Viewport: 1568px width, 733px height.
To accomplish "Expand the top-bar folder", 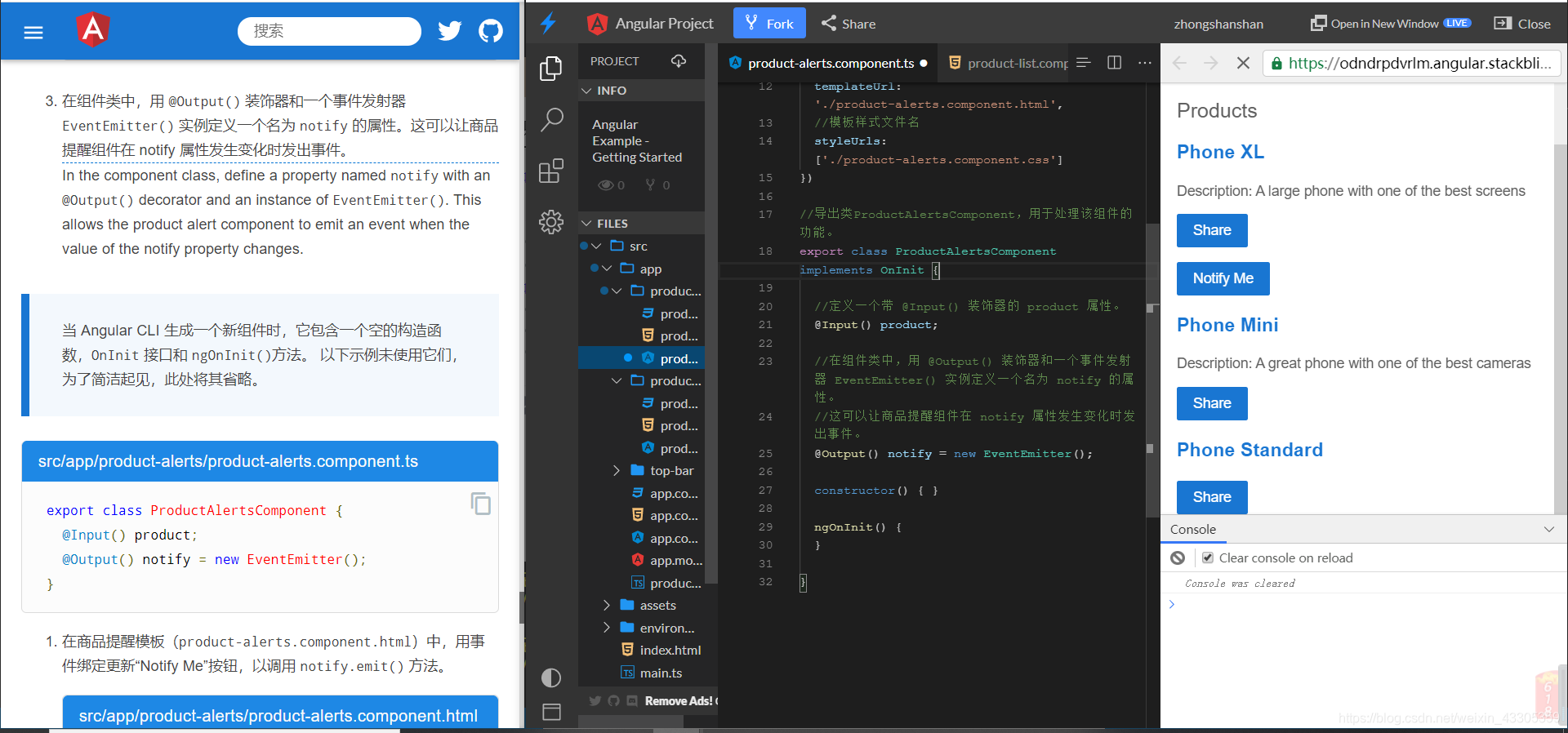I will tap(617, 470).
